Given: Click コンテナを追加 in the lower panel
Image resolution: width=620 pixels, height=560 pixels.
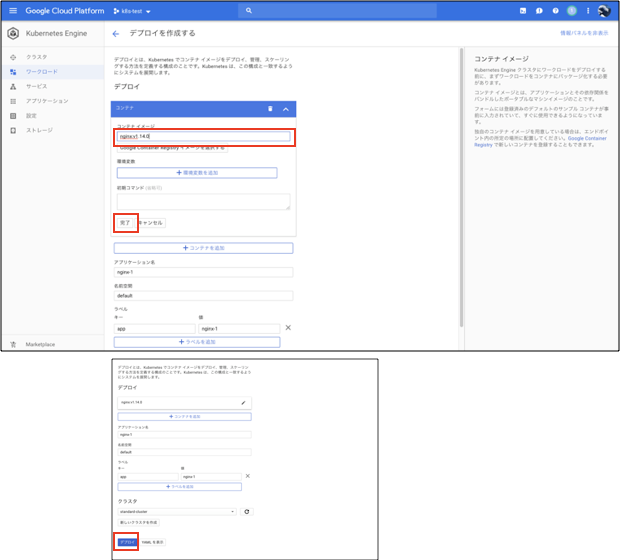Looking at the screenshot, I should tap(184, 416).
